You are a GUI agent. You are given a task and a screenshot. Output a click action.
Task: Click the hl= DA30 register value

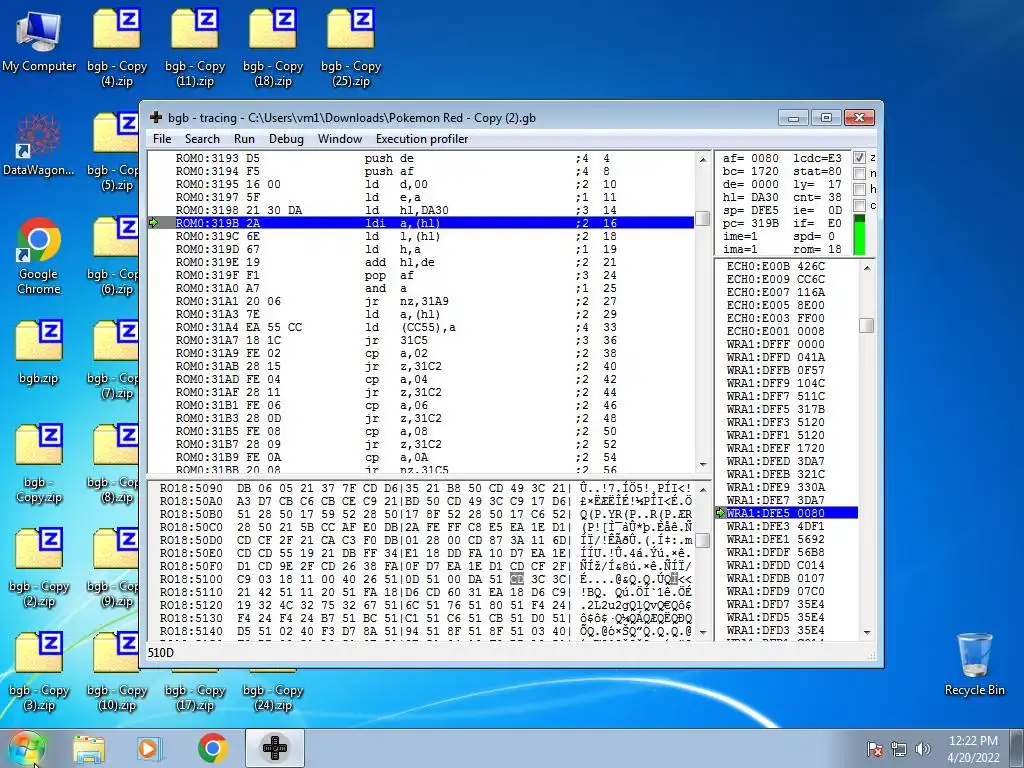tap(751, 197)
